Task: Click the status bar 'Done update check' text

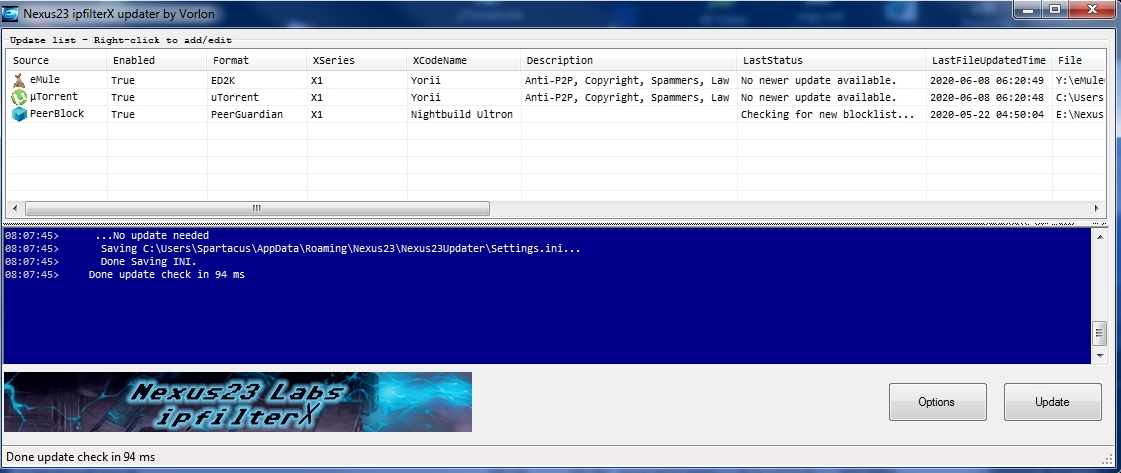Action: (81, 457)
